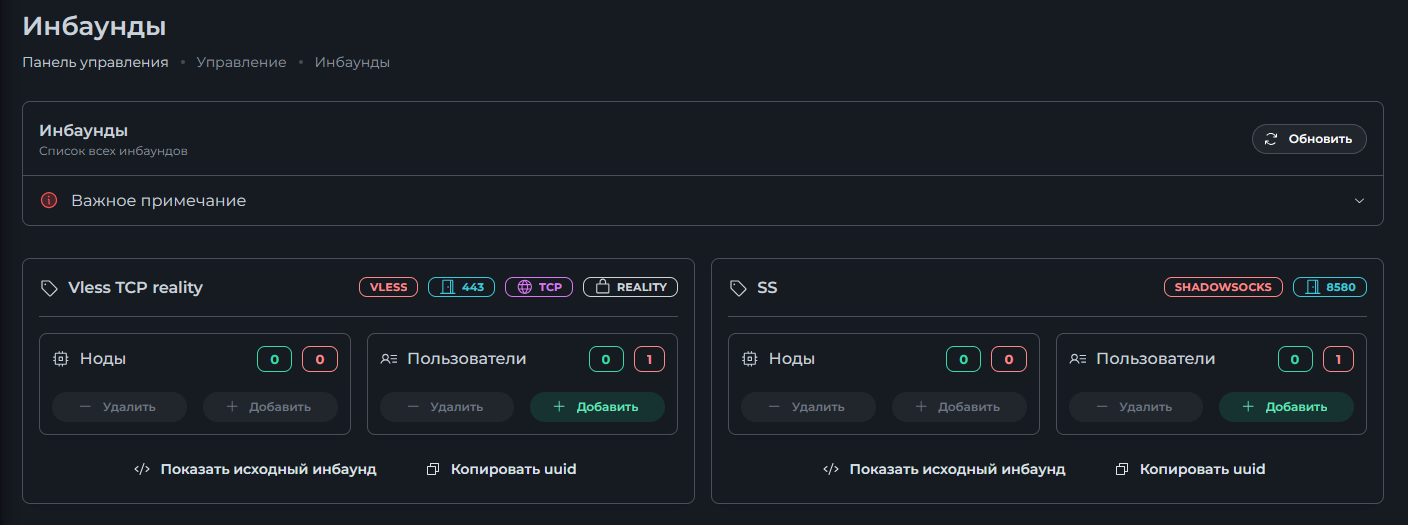Click the door icon in the 443 port badge

(x=448, y=287)
